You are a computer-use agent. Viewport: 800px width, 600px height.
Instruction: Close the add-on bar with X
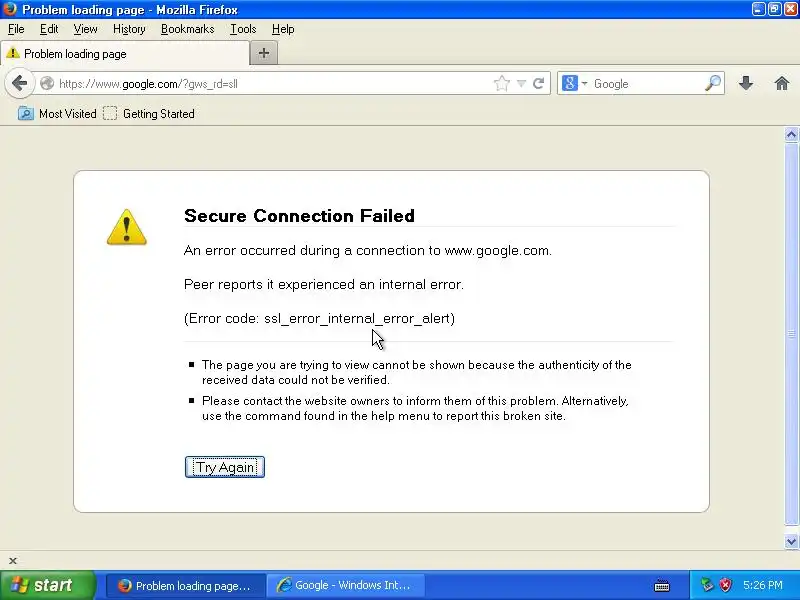tap(13, 561)
